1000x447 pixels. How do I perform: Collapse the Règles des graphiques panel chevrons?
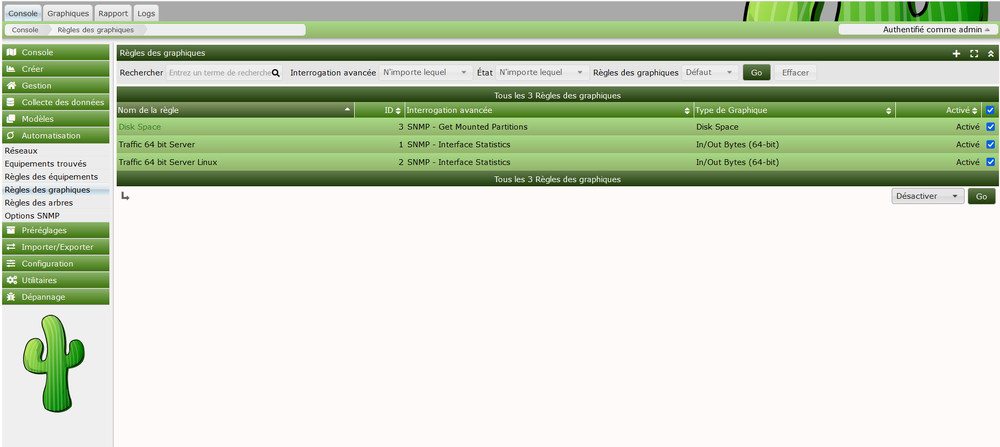click(990, 54)
